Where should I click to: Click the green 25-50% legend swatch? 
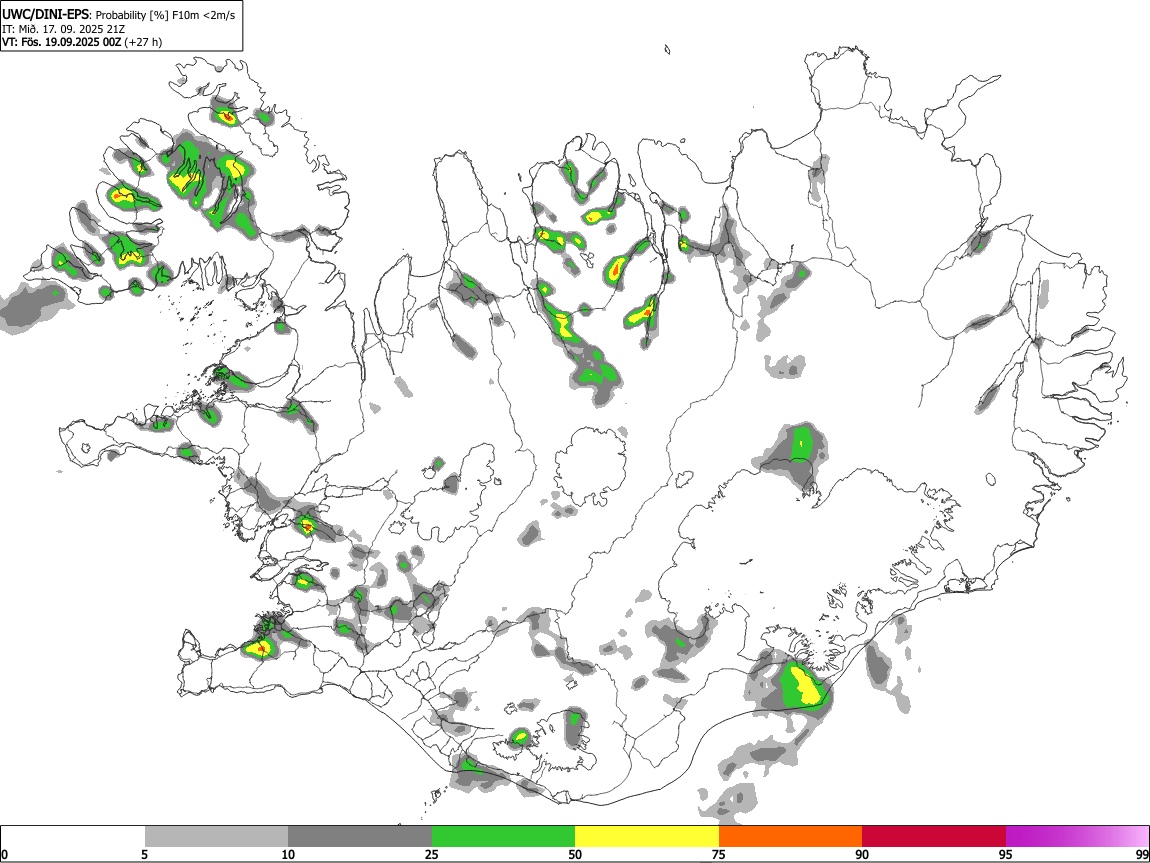503,836
